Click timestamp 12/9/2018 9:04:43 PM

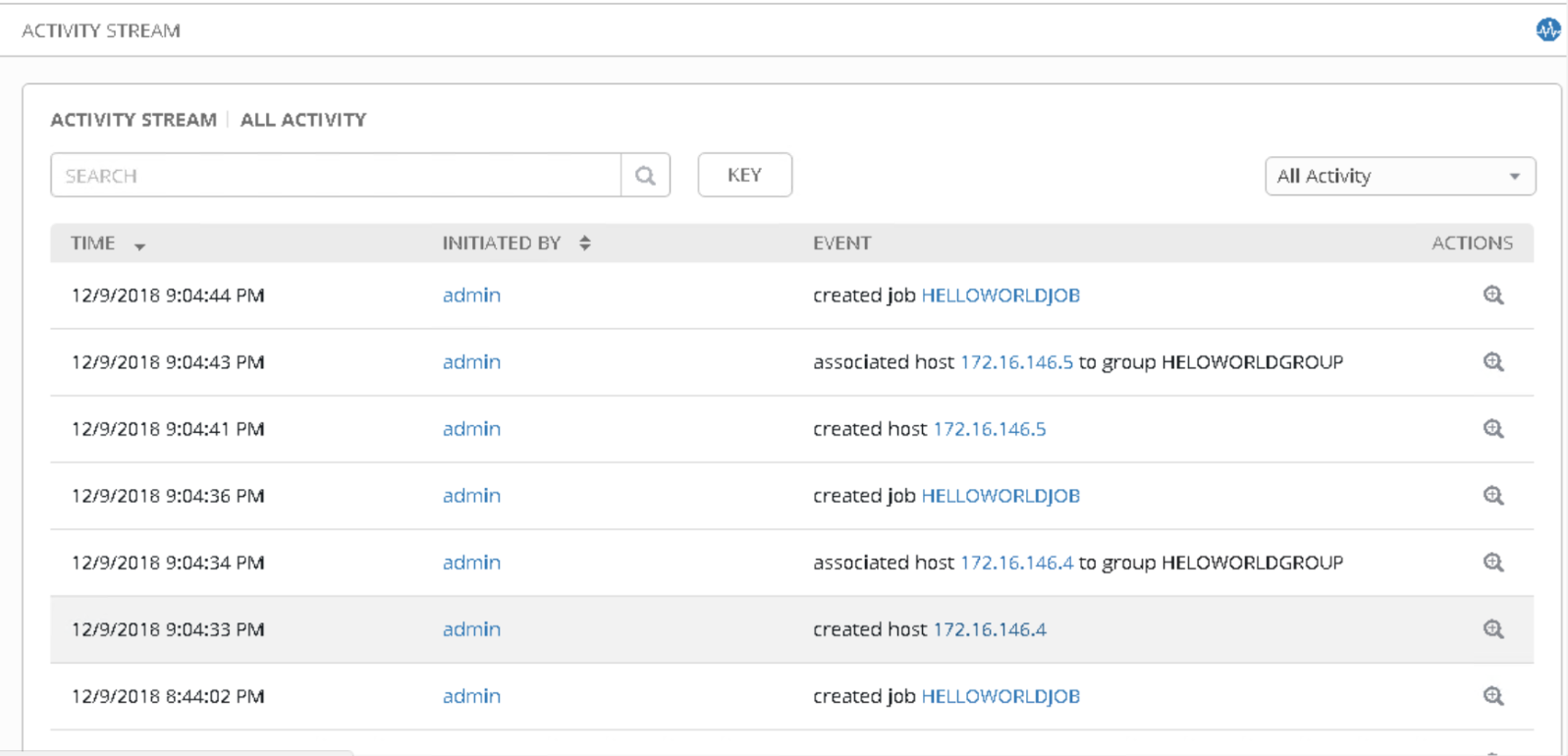click(168, 362)
